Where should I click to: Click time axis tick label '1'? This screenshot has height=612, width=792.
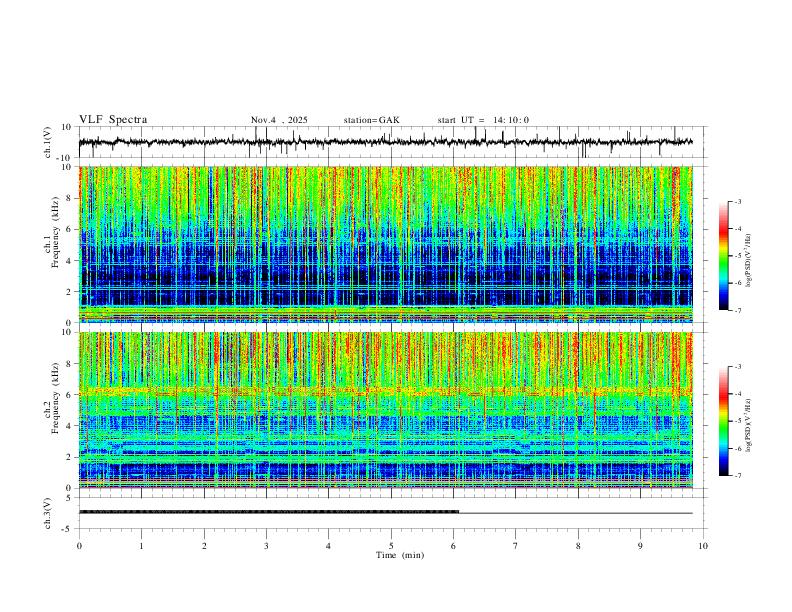point(141,546)
